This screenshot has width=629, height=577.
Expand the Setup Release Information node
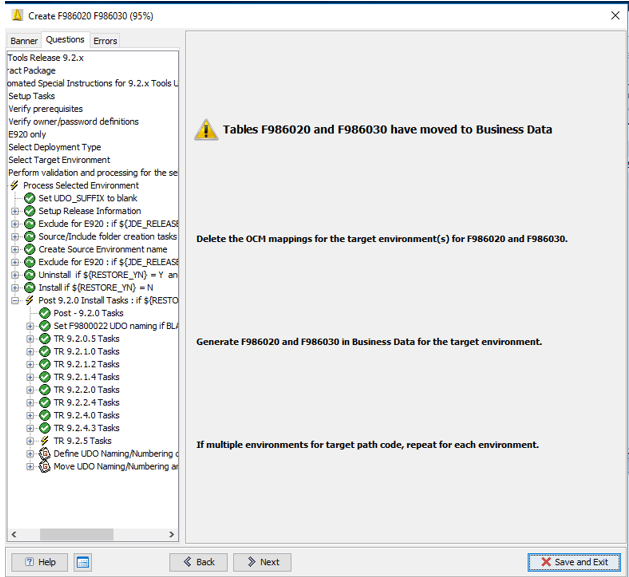coord(15,211)
